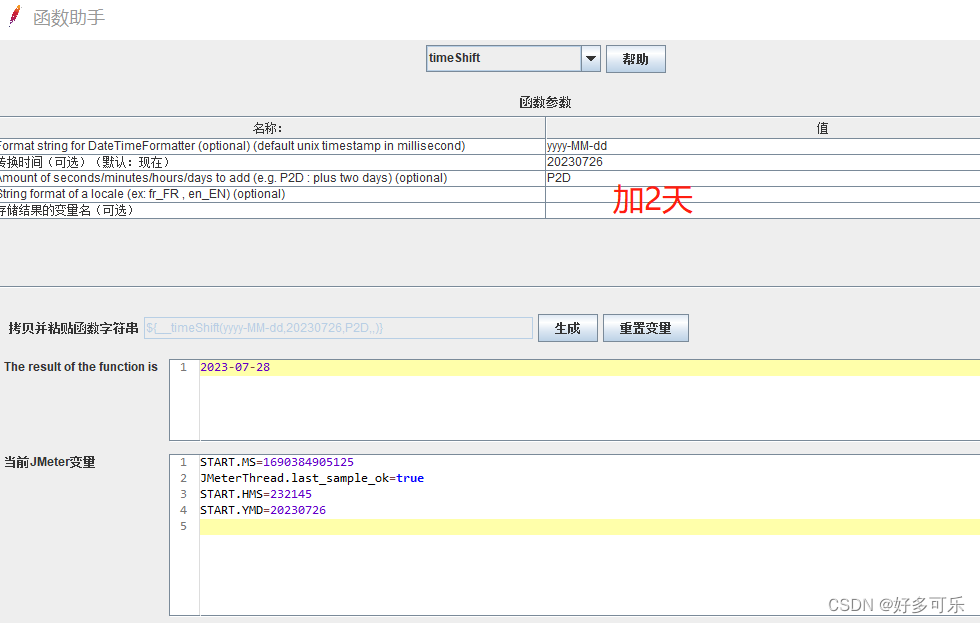Select the 20230726 date value cell
This screenshot has width=980, height=623.
click(762, 162)
